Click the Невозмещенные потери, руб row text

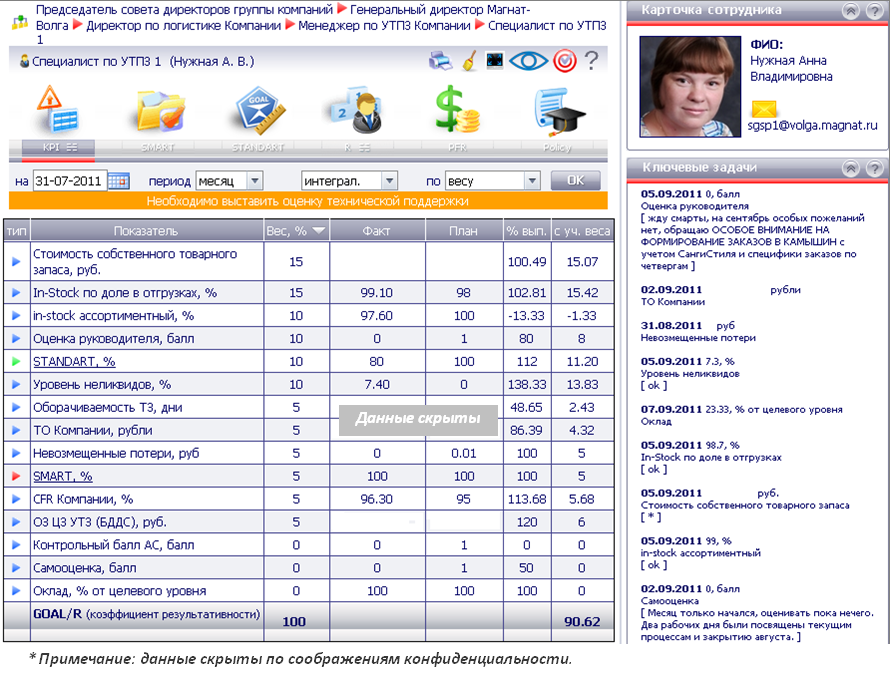116,453
